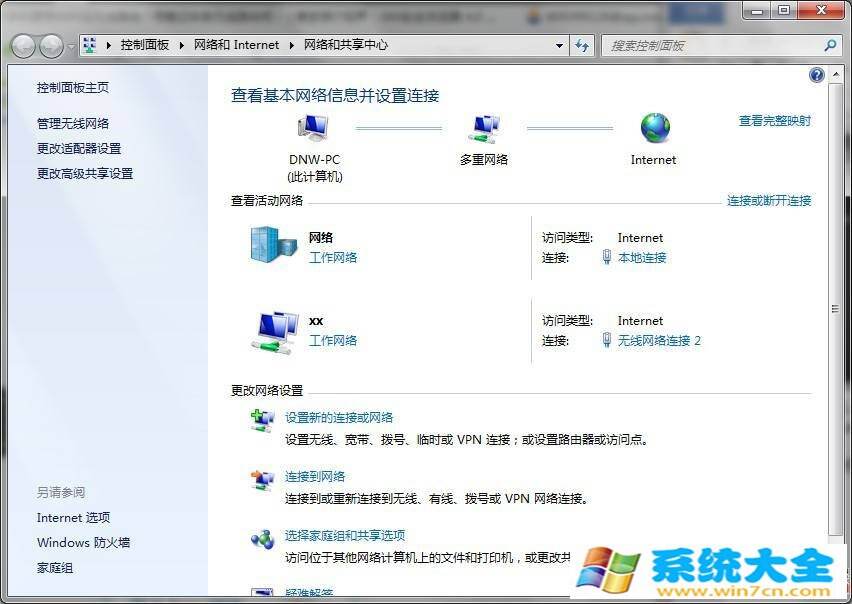This screenshot has width=852, height=604.
Task: Click the 选择家庭组和共享选项 icon
Action: tap(262, 539)
